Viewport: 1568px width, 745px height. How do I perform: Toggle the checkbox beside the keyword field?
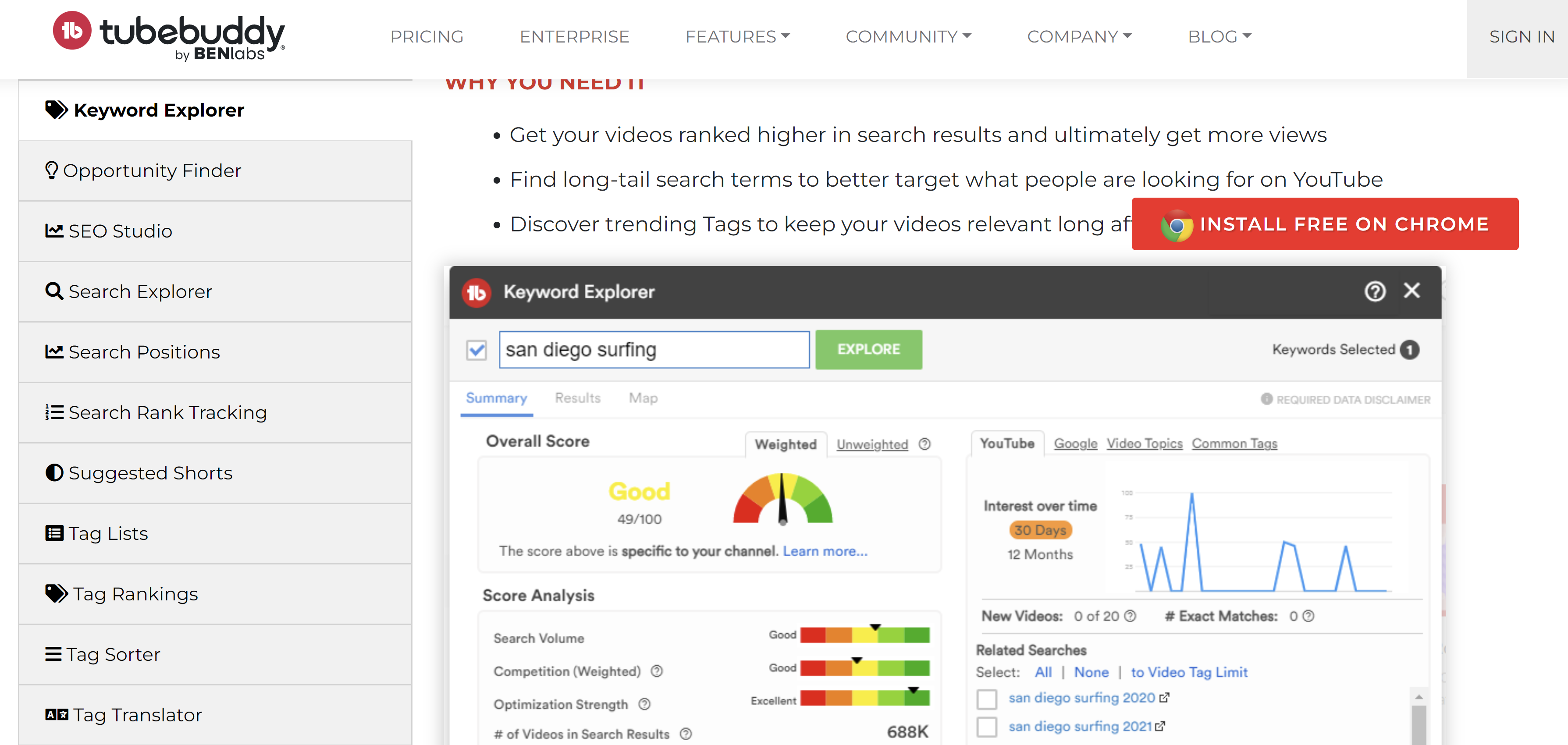pyautogui.click(x=476, y=350)
